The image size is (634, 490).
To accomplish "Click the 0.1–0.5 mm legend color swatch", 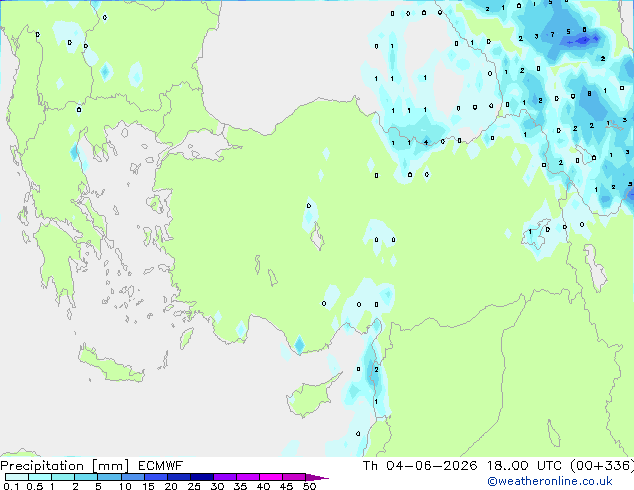I will pos(17,477).
